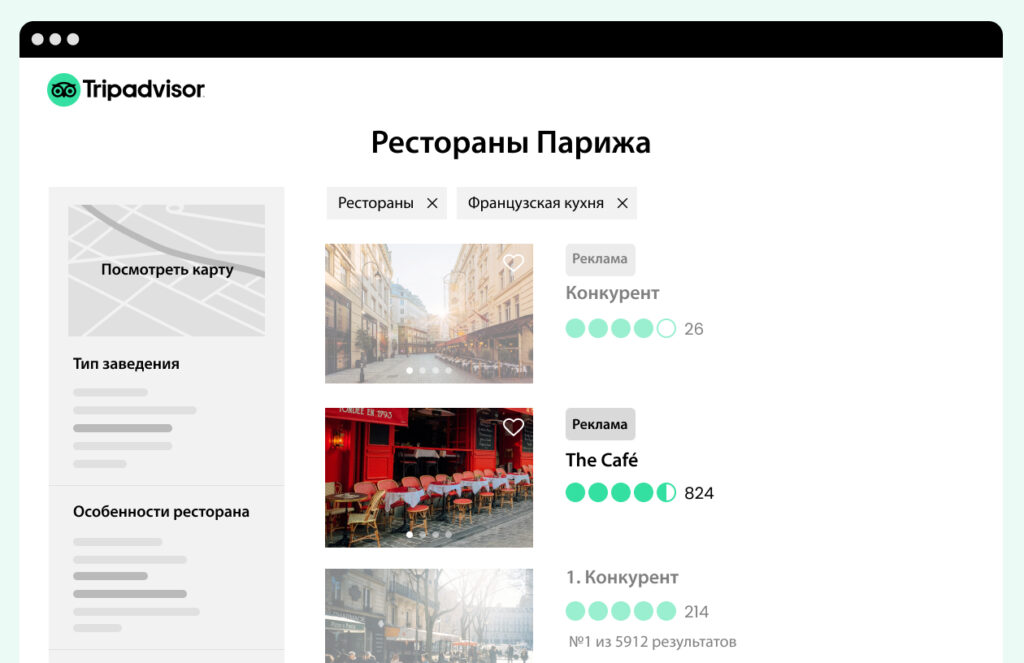Open The Café red terrace photo
The width and height of the screenshot is (1024, 663).
click(429, 477)
